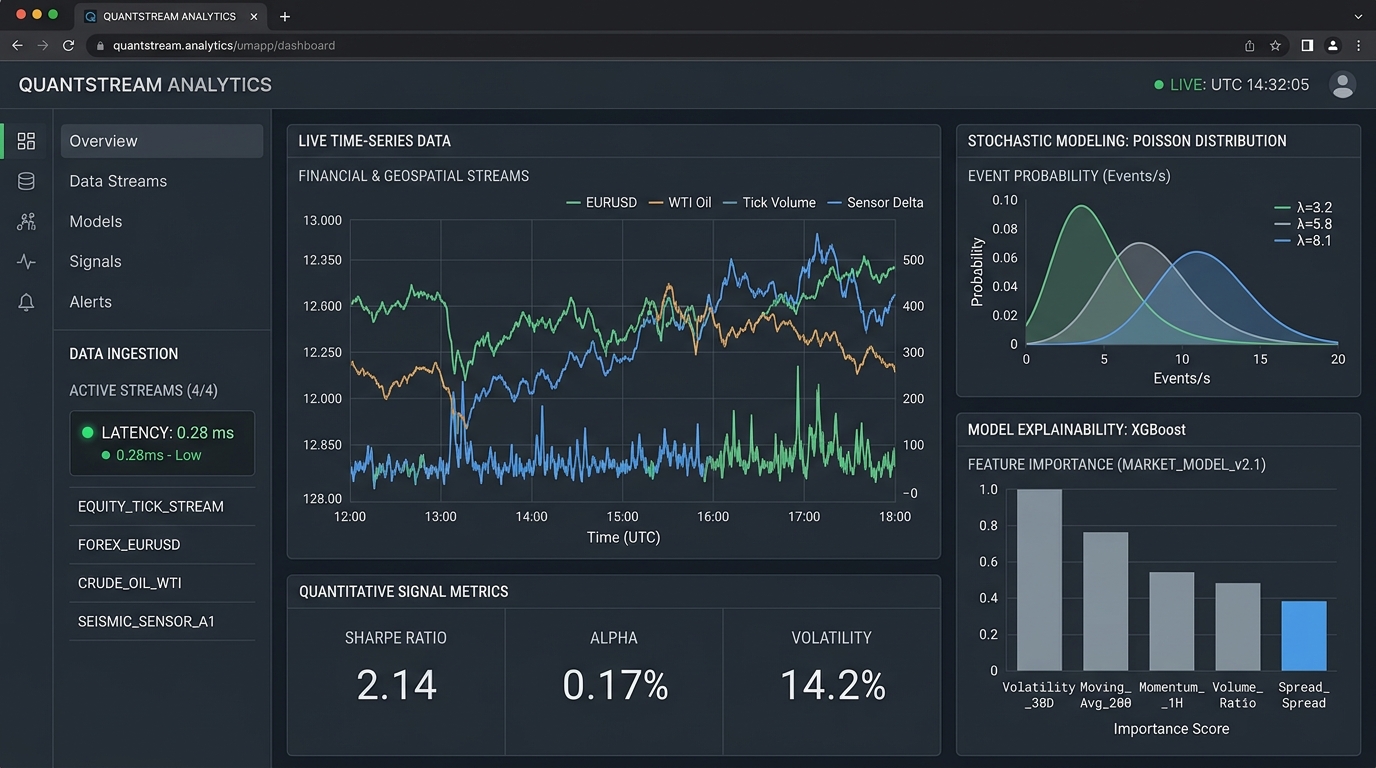The image size is (1376, 768).
Task: Click the Sharpe Ratio 2.14 value
Action: (x=397, y=686)
